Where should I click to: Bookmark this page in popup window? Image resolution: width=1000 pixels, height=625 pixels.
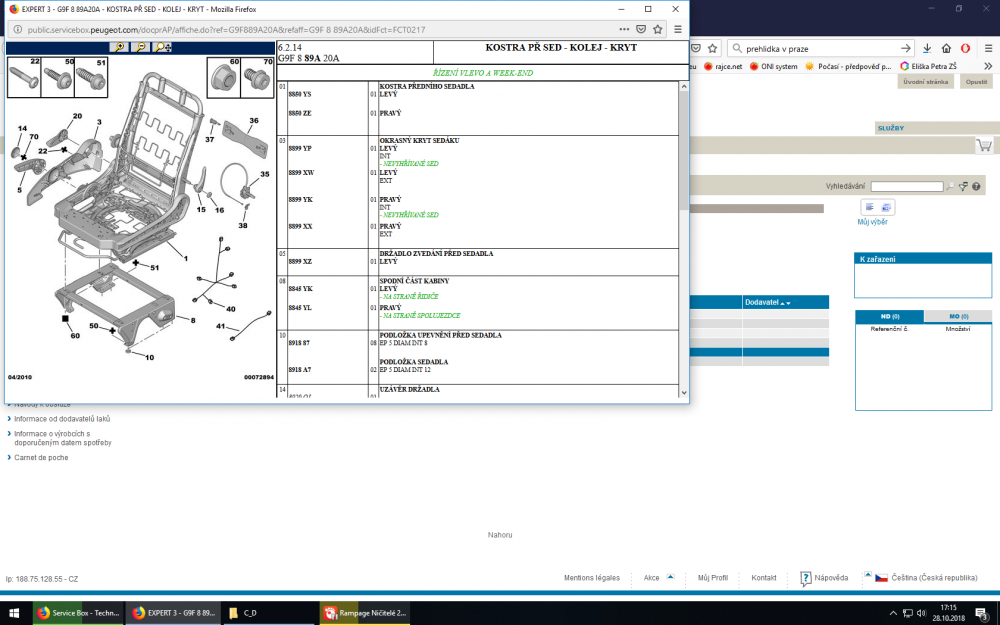[658, 29]
